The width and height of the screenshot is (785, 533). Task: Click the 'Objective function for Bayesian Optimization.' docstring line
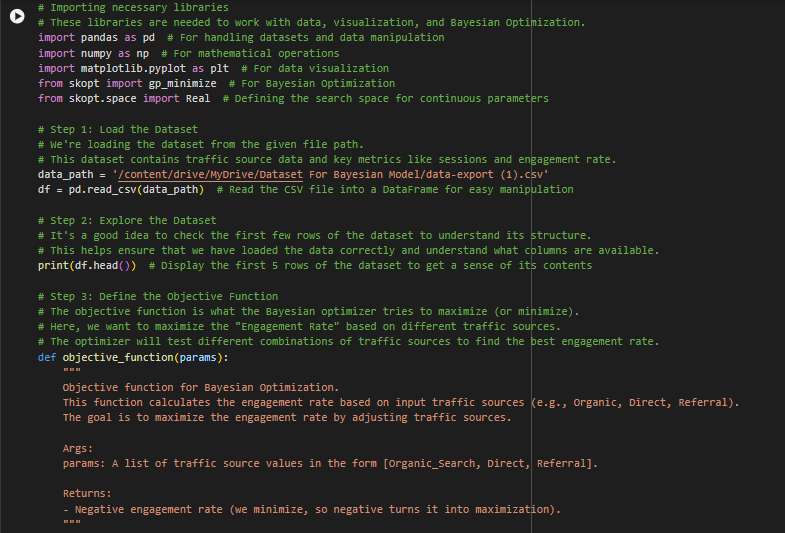201,387
